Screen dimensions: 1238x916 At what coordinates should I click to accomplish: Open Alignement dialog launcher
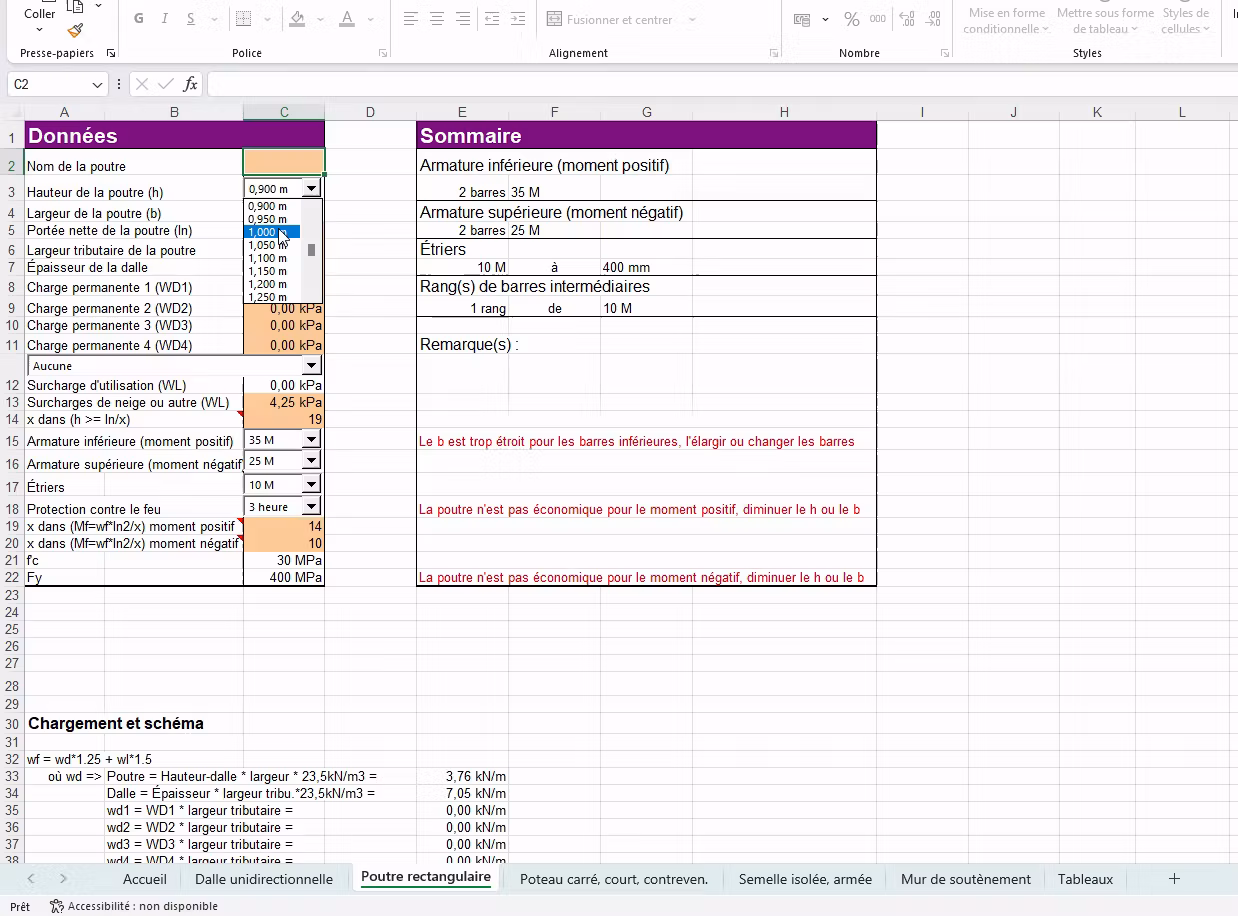coord(774,53)
